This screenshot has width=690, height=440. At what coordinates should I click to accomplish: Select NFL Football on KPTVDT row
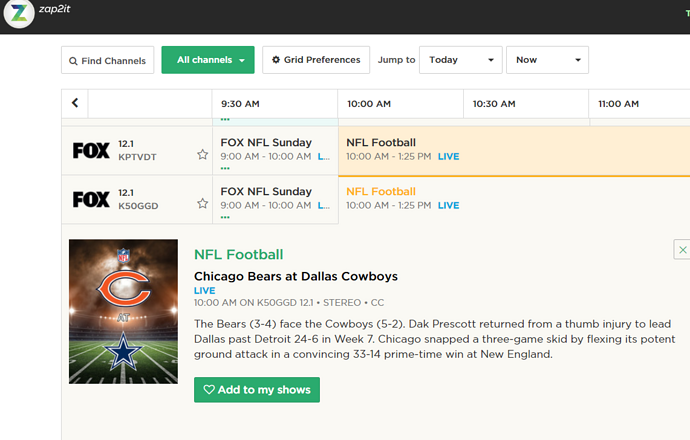coord(381,143)
